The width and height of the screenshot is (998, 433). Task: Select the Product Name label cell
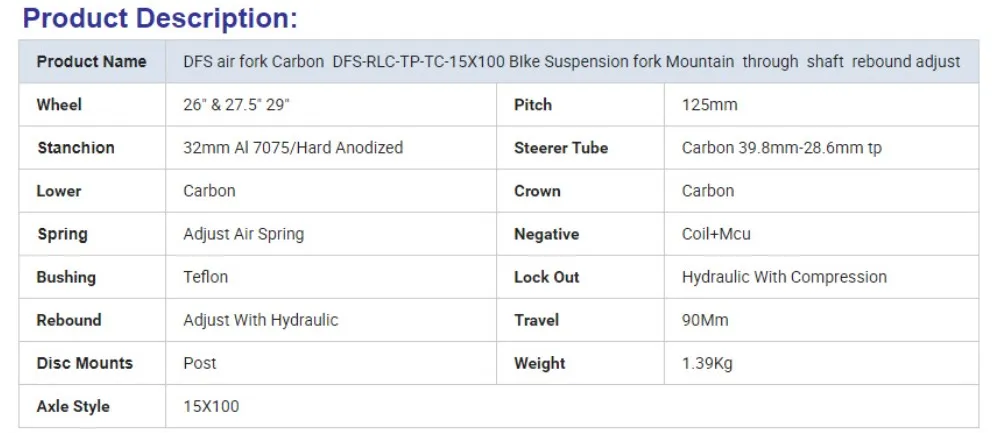(x=91, y=62)
